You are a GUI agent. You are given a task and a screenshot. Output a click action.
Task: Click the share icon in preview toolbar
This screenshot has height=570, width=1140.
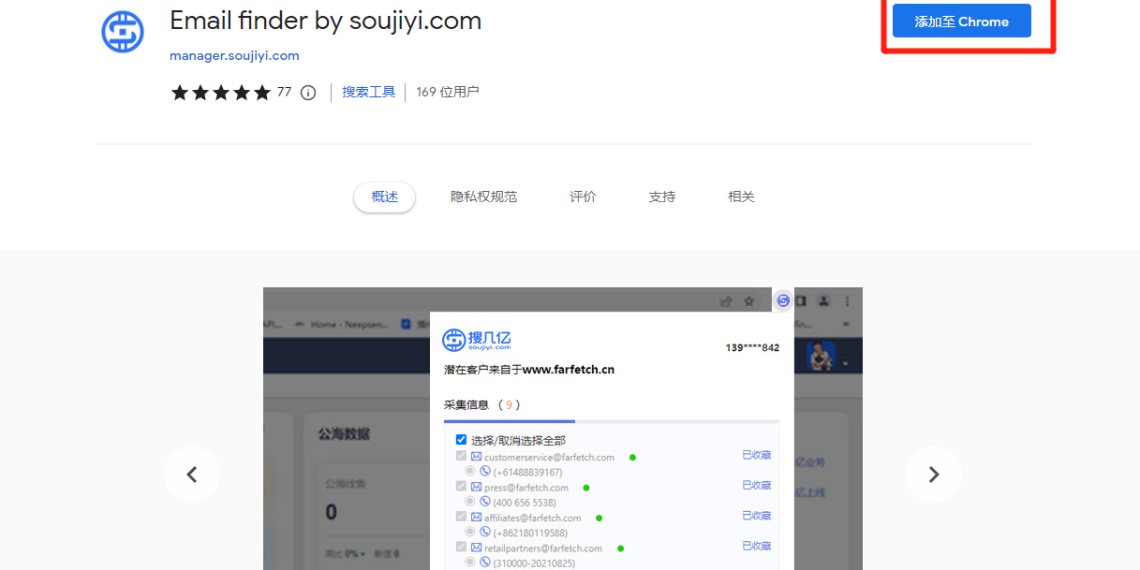(726, 301)
